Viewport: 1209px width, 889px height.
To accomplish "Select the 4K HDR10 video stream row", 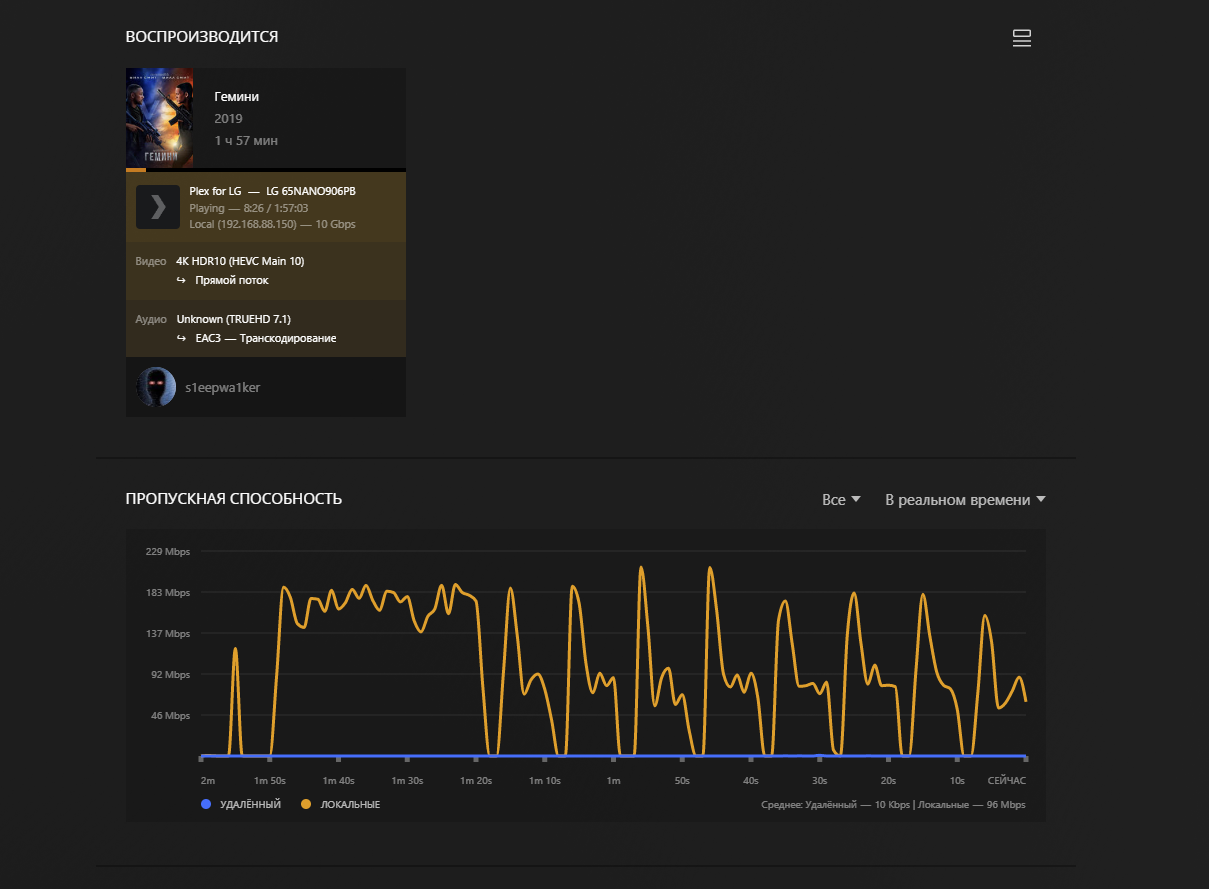I will pyautogui.click(x=240, y=261).
